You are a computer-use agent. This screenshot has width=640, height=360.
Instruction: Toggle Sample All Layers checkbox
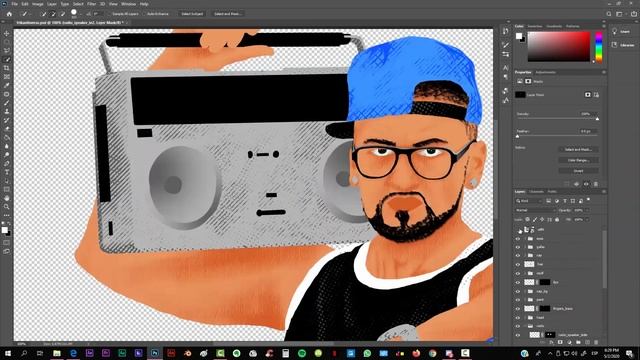(110, 14)
